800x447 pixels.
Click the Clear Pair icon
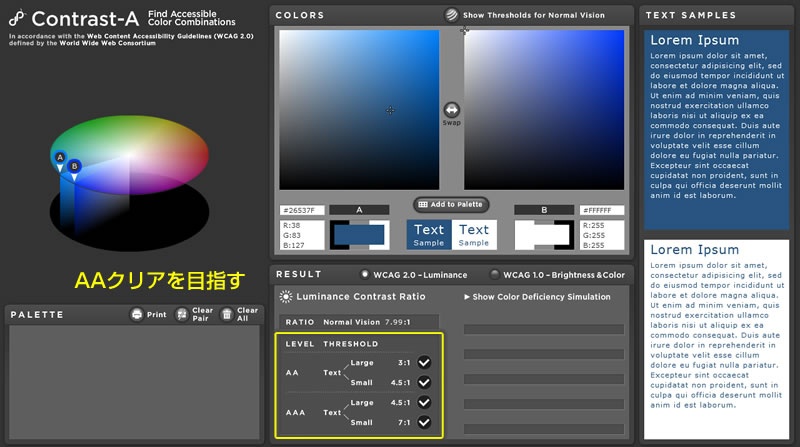tap(181, 315)
